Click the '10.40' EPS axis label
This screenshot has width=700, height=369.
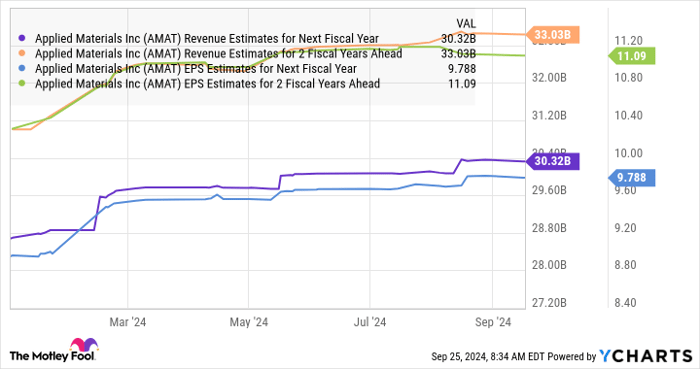(629, 116)
